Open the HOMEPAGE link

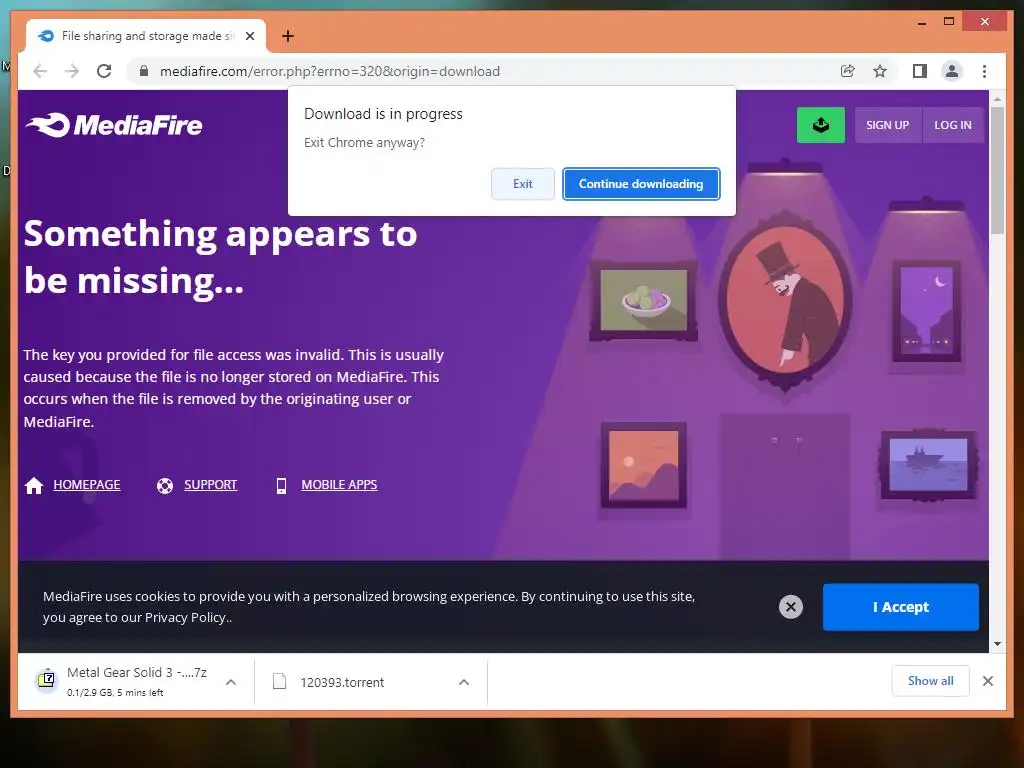[87, 485]
